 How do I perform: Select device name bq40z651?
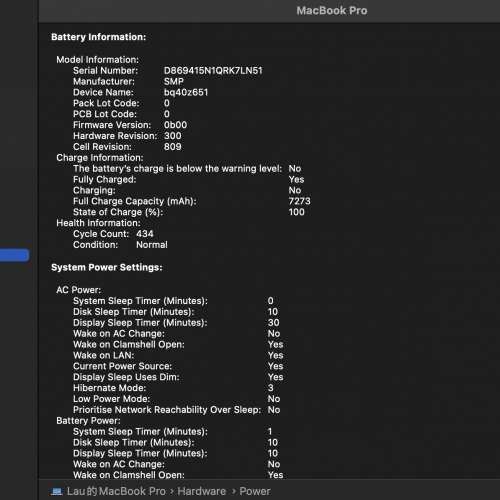tap(186, 92)
